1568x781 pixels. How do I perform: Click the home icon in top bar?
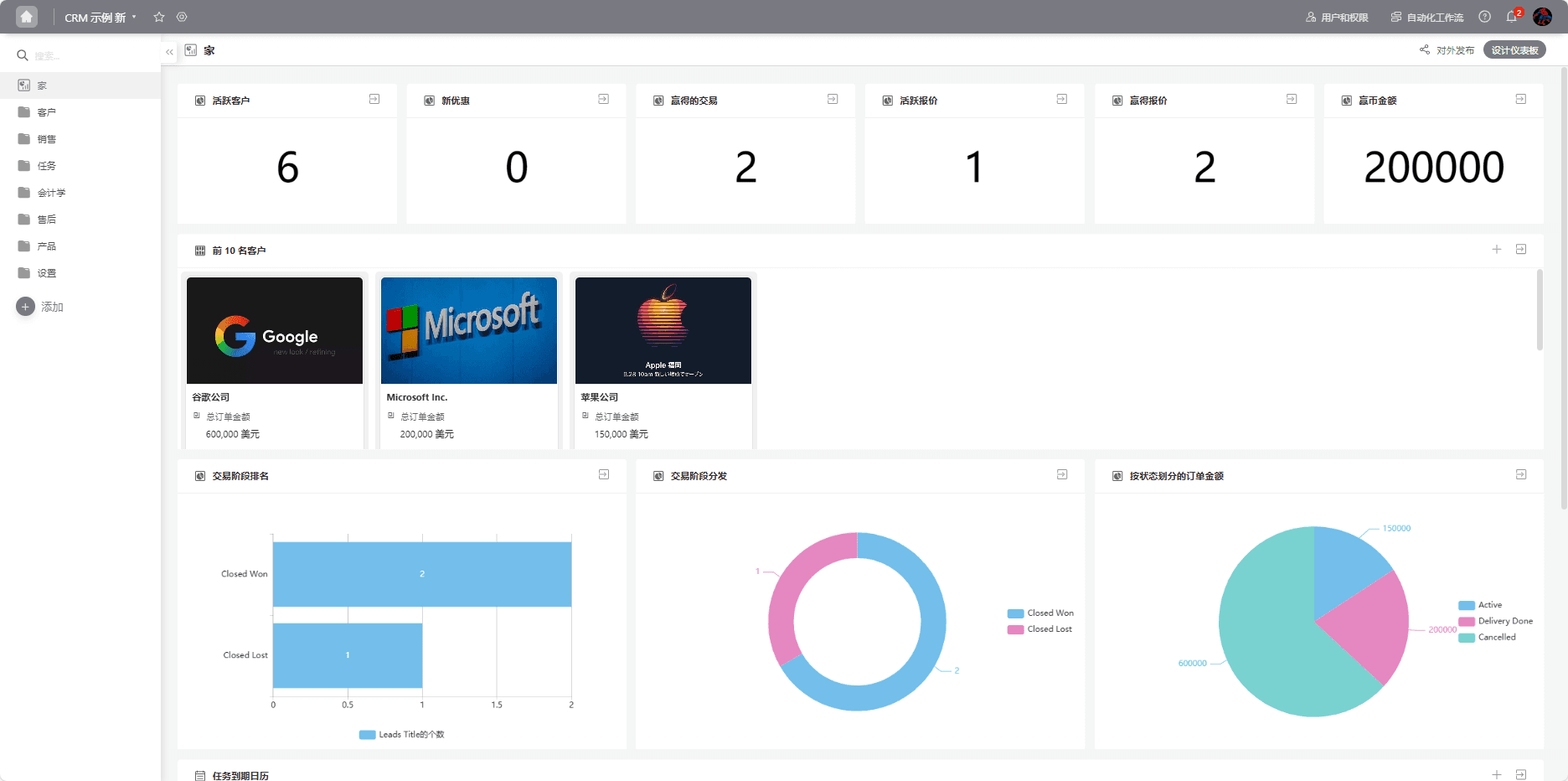tap(27, 17)
